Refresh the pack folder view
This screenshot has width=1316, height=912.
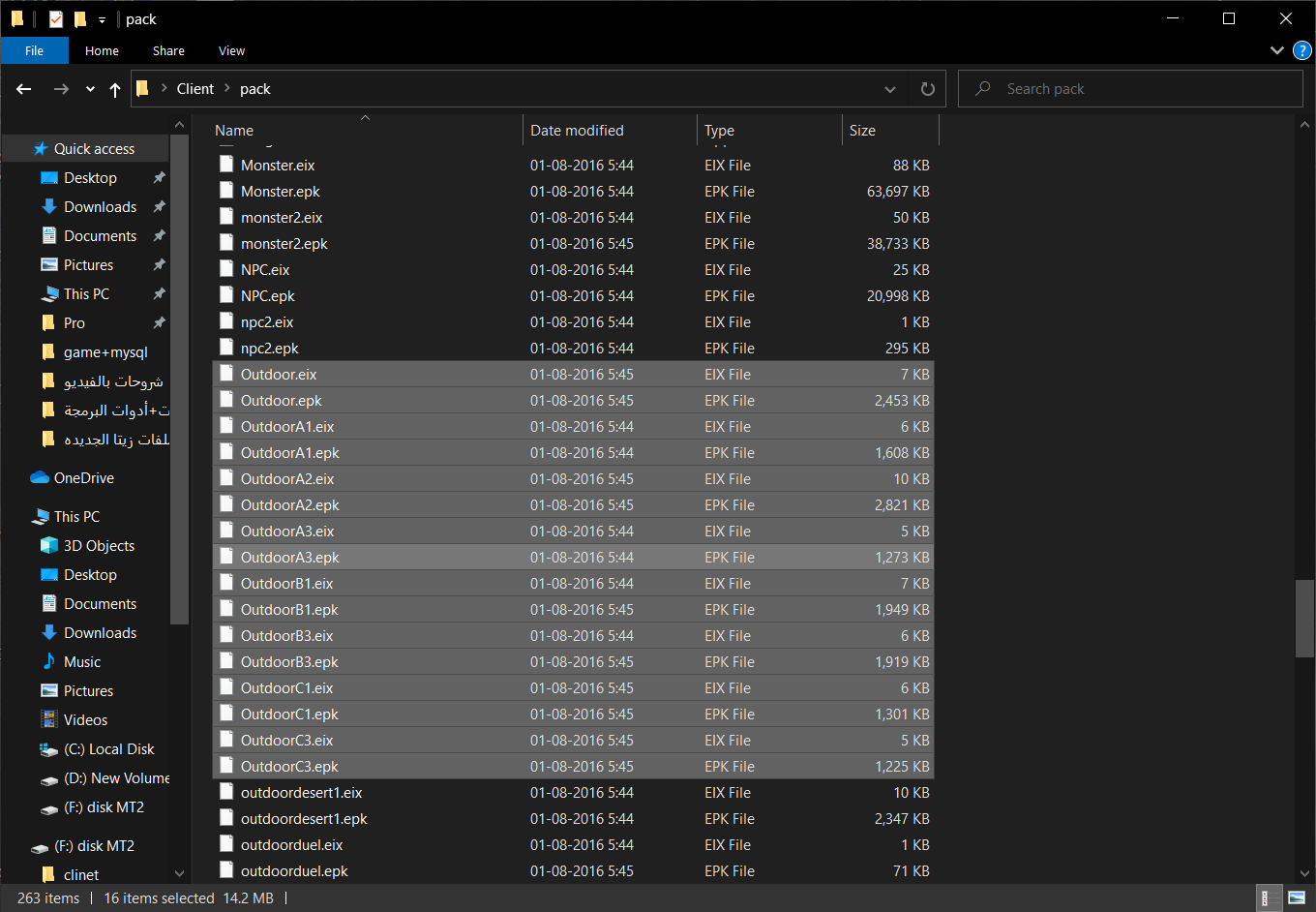(928, 89)
